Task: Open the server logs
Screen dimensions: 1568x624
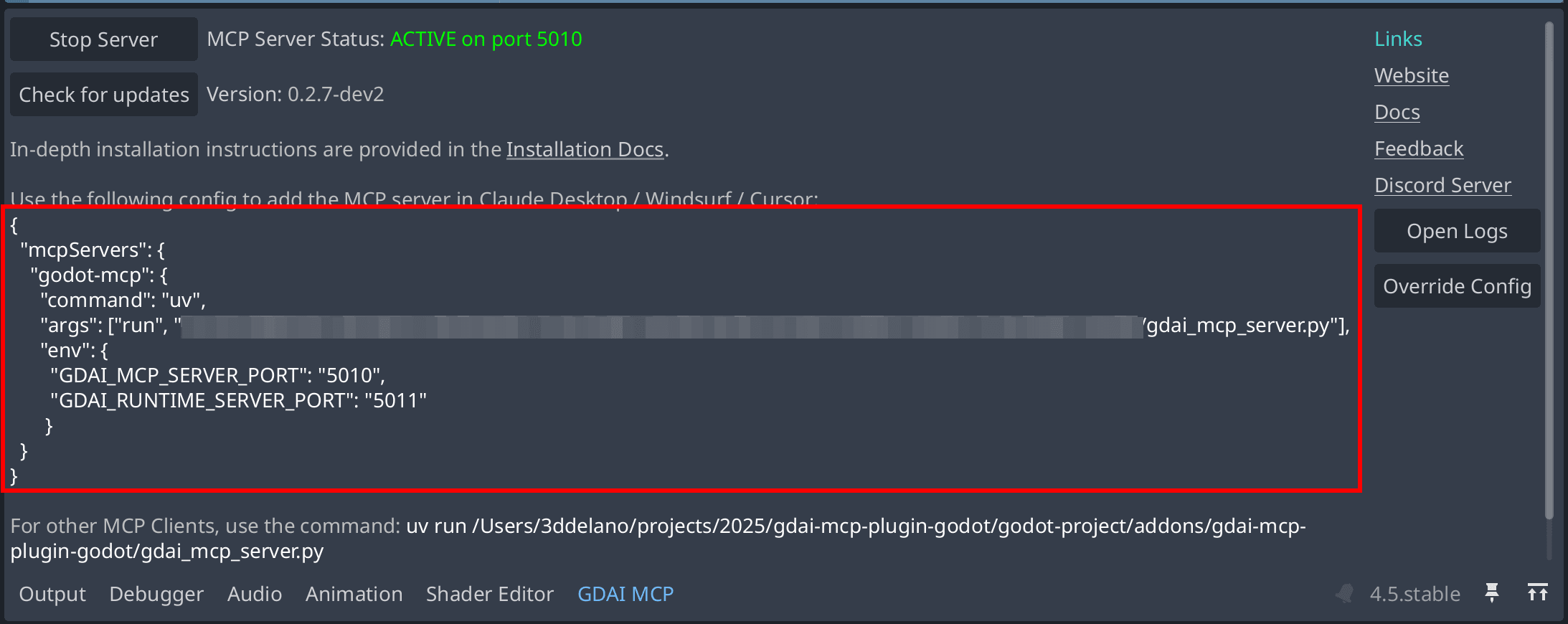Action: [1457, 230]
